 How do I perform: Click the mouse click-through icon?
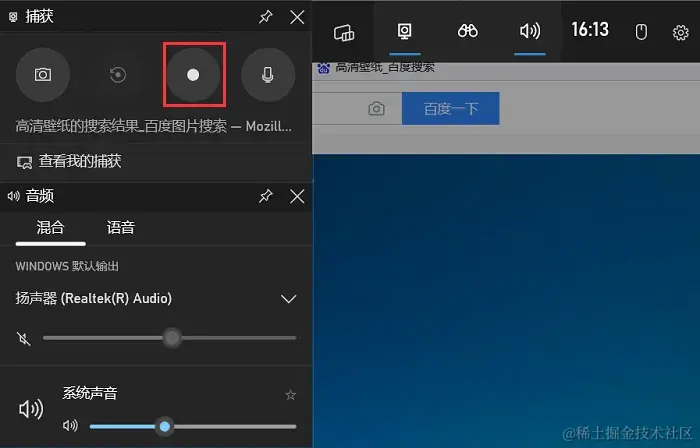coord(641,32)
